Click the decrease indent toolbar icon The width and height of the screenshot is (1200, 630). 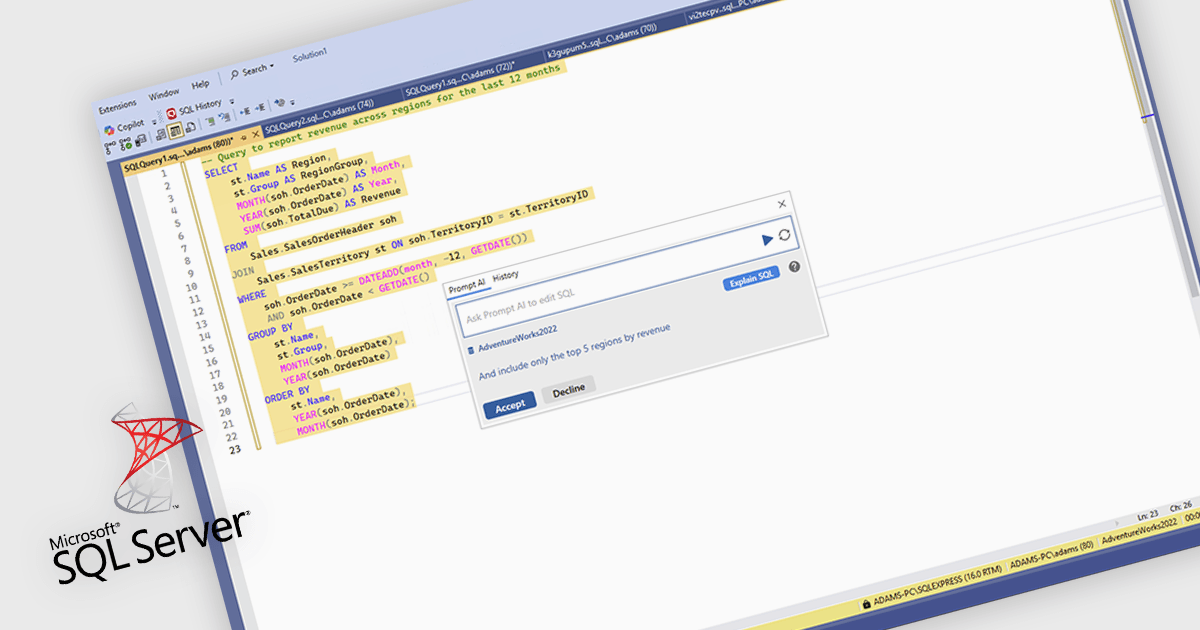pyautogui.click(x=244, y=109)
